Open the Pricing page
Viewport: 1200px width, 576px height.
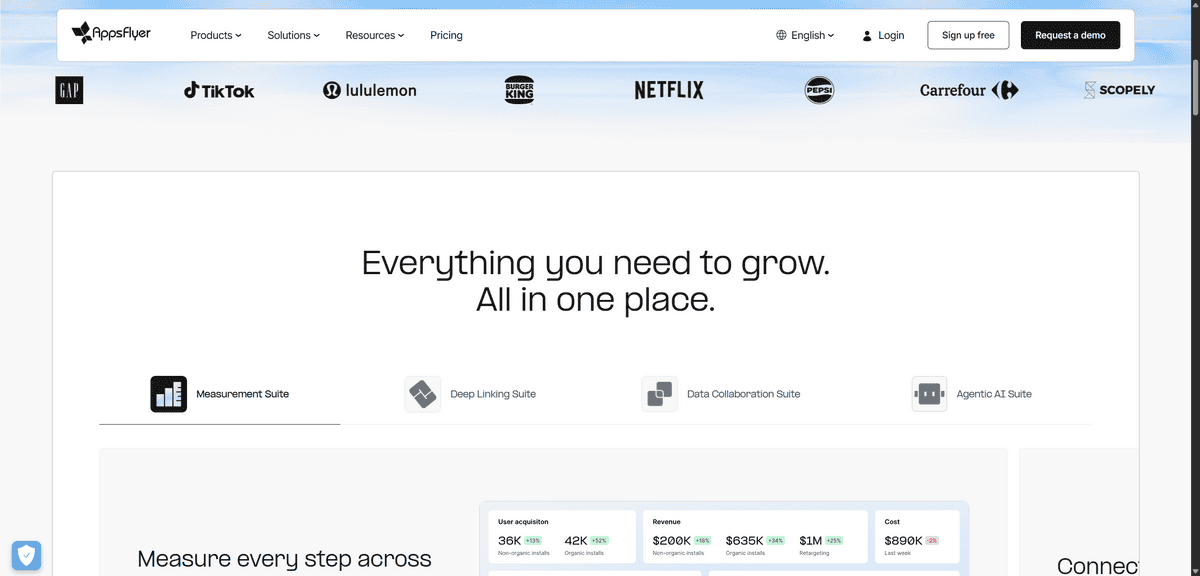coord(446,35)
